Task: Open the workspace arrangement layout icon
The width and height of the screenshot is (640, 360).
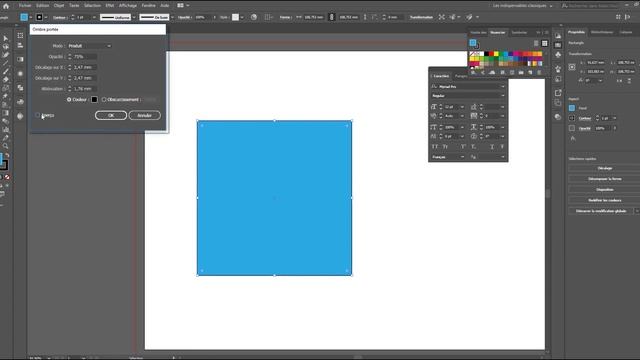Action: click(x=180, y=6)
